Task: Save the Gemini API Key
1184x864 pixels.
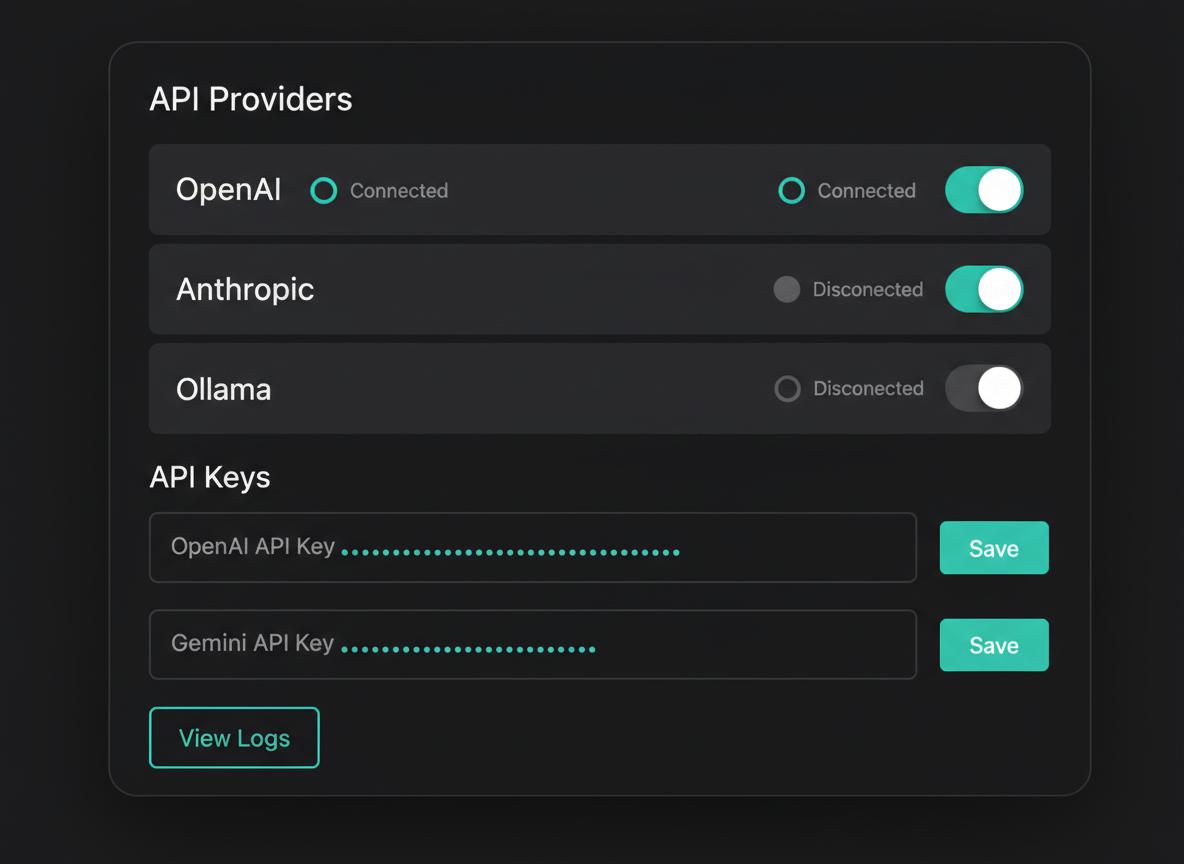Action: click(994, 645)
